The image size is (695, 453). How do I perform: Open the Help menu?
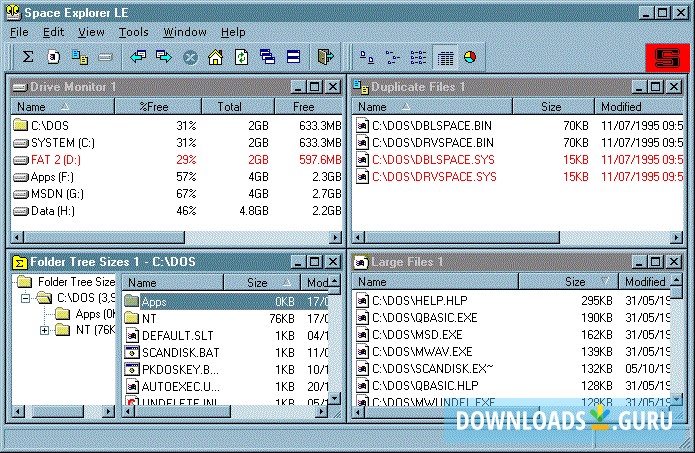point(233,32)
